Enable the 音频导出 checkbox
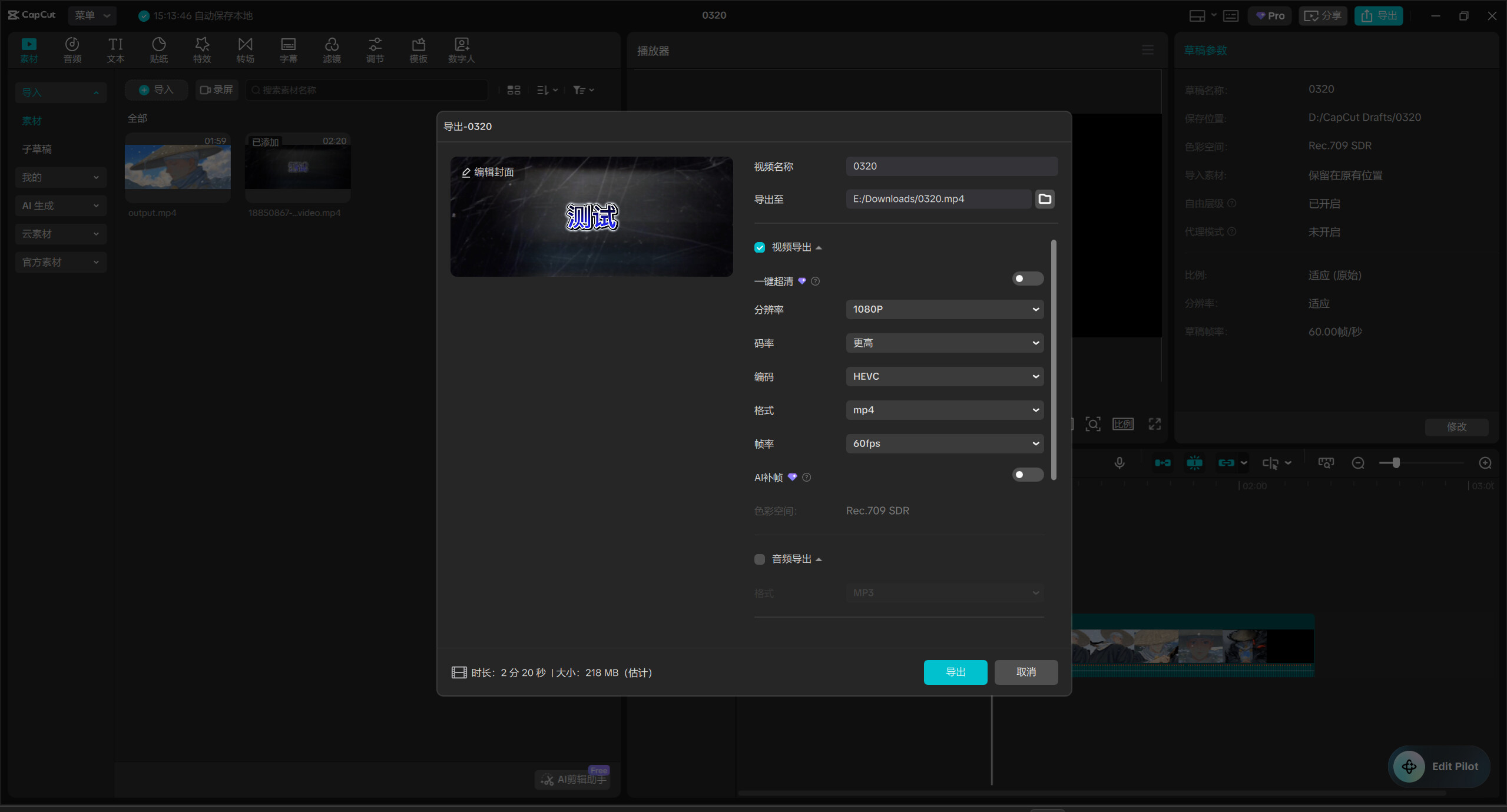The width and height of the screenshot is (1507, 812). 760,559
